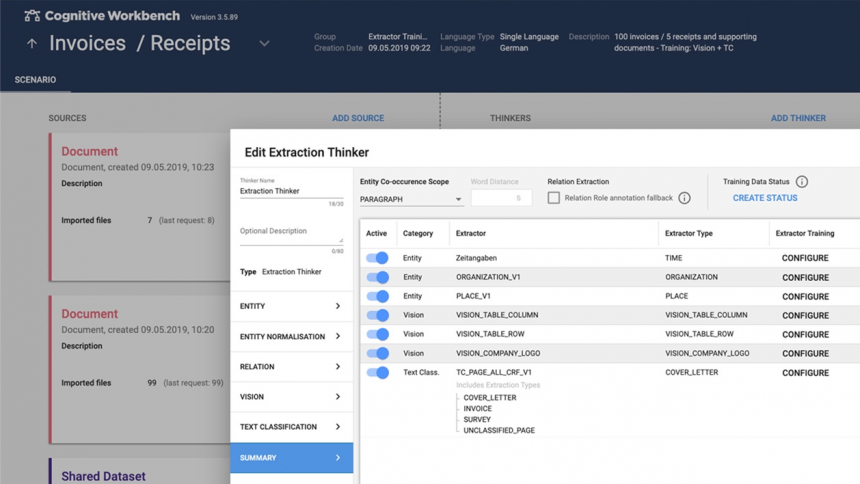
Task: Expand the Invoices / Receipts header chevron
Action: 264,44
